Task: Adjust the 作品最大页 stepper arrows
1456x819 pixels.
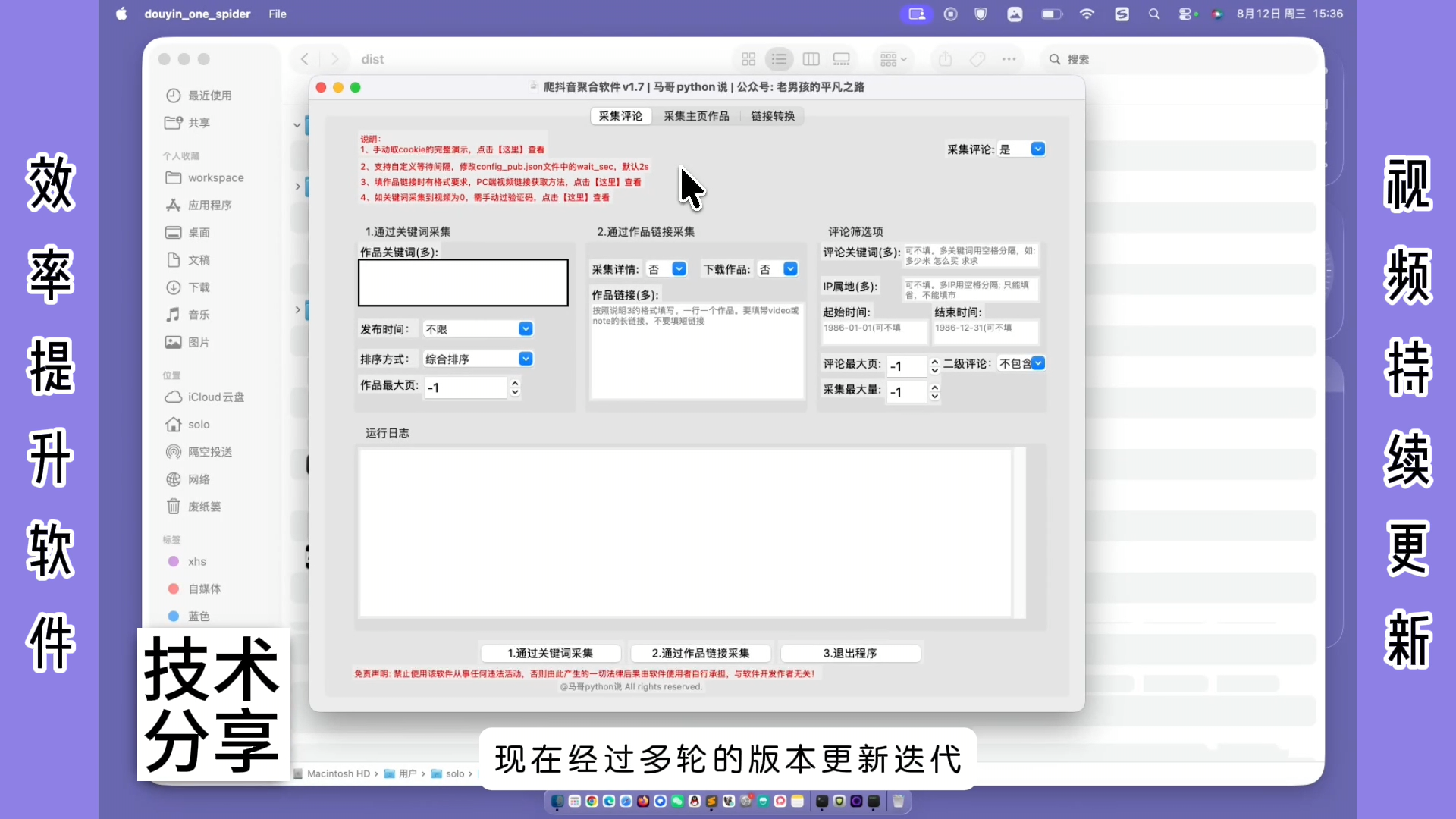Action: (x=515, y=388)
